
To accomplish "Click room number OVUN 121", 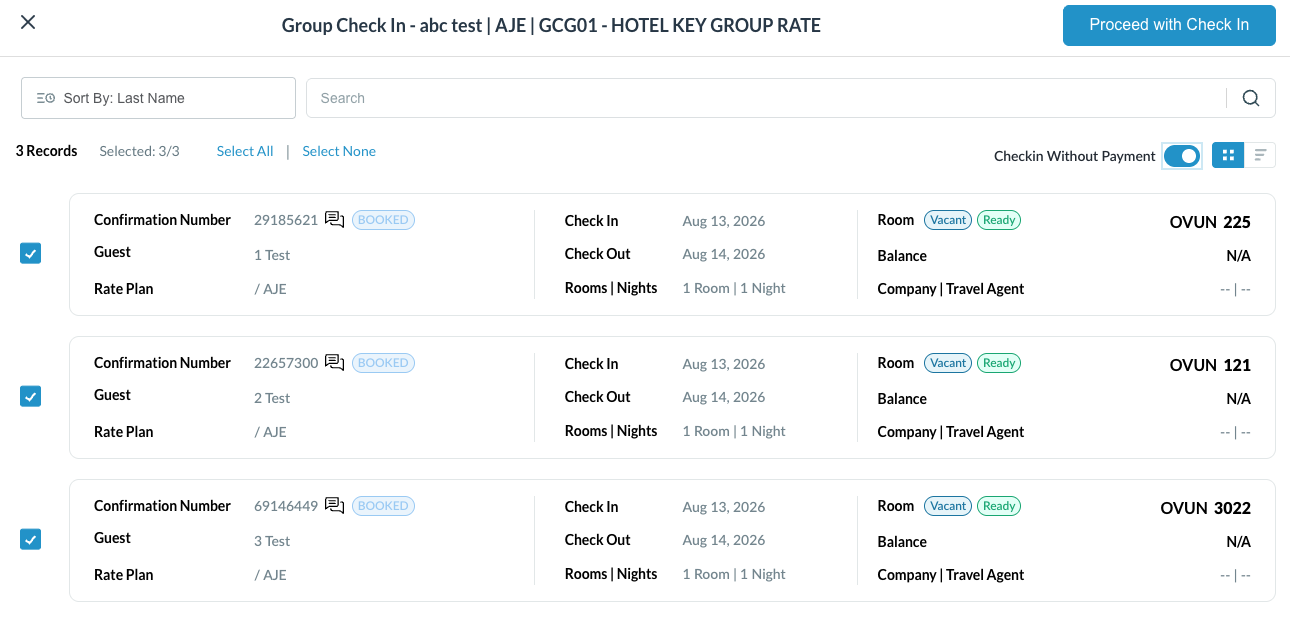I will pos(1210,365).
